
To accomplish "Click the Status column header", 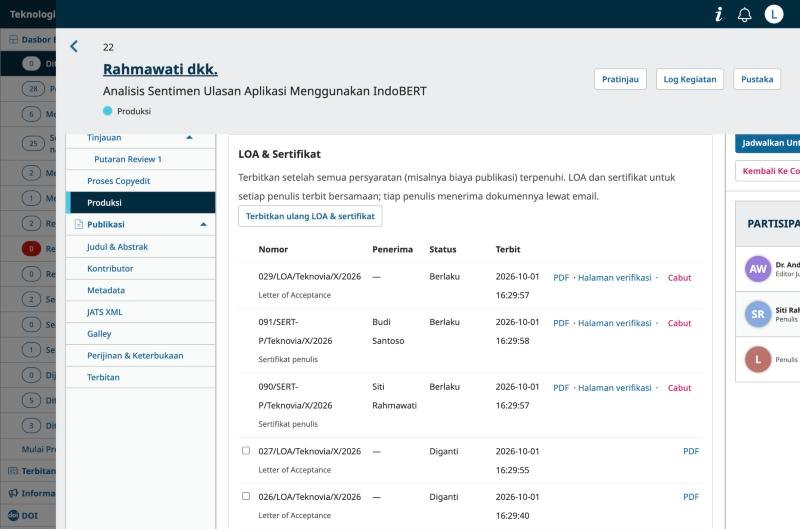I will (x=442, y=249).
